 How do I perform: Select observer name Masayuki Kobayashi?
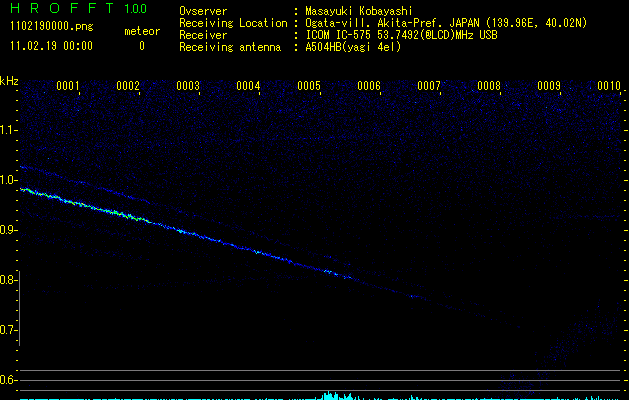359,11
